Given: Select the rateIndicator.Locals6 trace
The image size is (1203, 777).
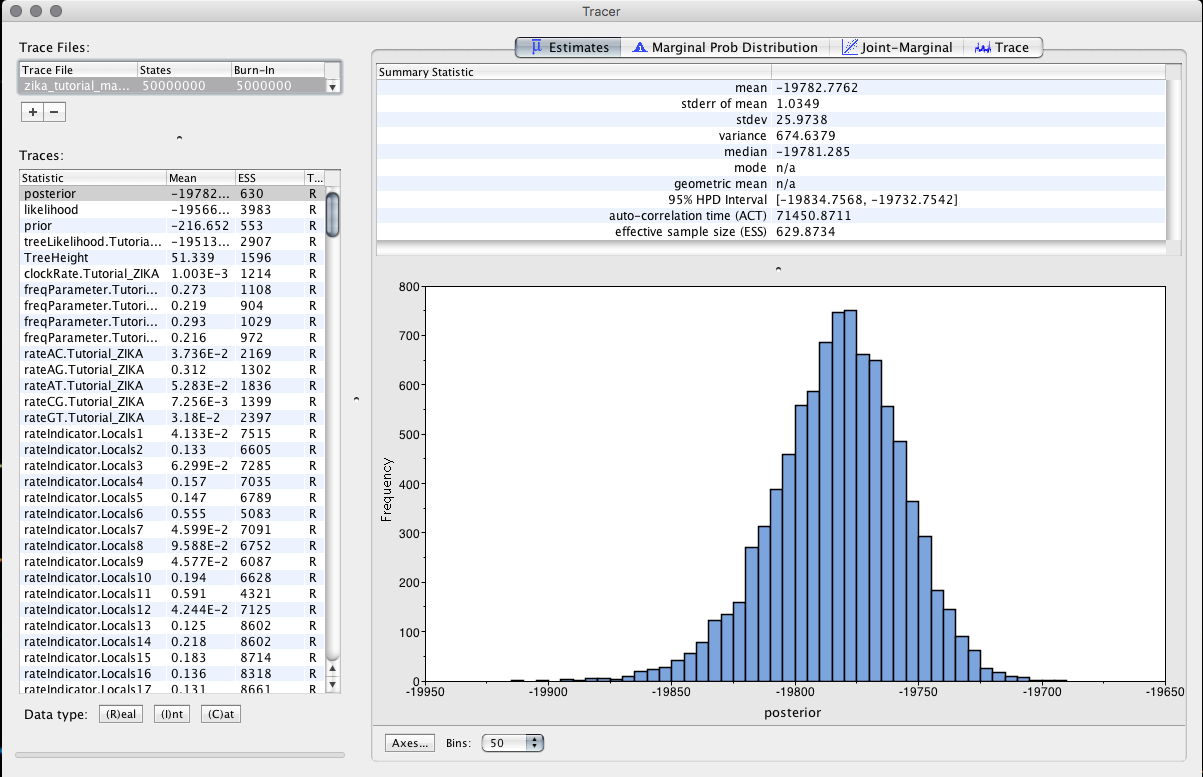Looking at the screenshot, I should tap(173, 514).
